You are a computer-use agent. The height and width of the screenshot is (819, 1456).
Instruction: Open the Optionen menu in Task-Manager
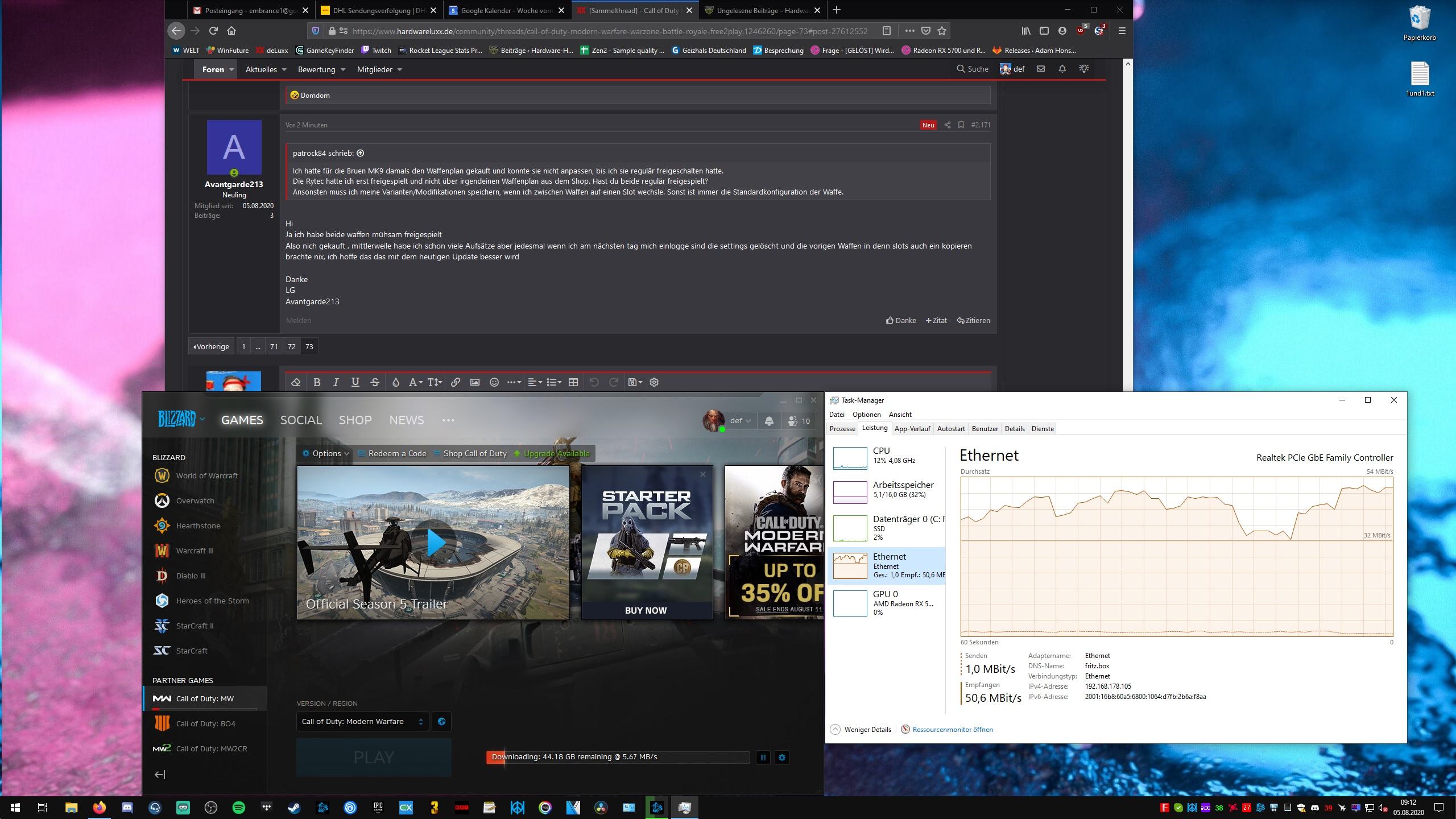pyautogui.click(x=866, y=415)
